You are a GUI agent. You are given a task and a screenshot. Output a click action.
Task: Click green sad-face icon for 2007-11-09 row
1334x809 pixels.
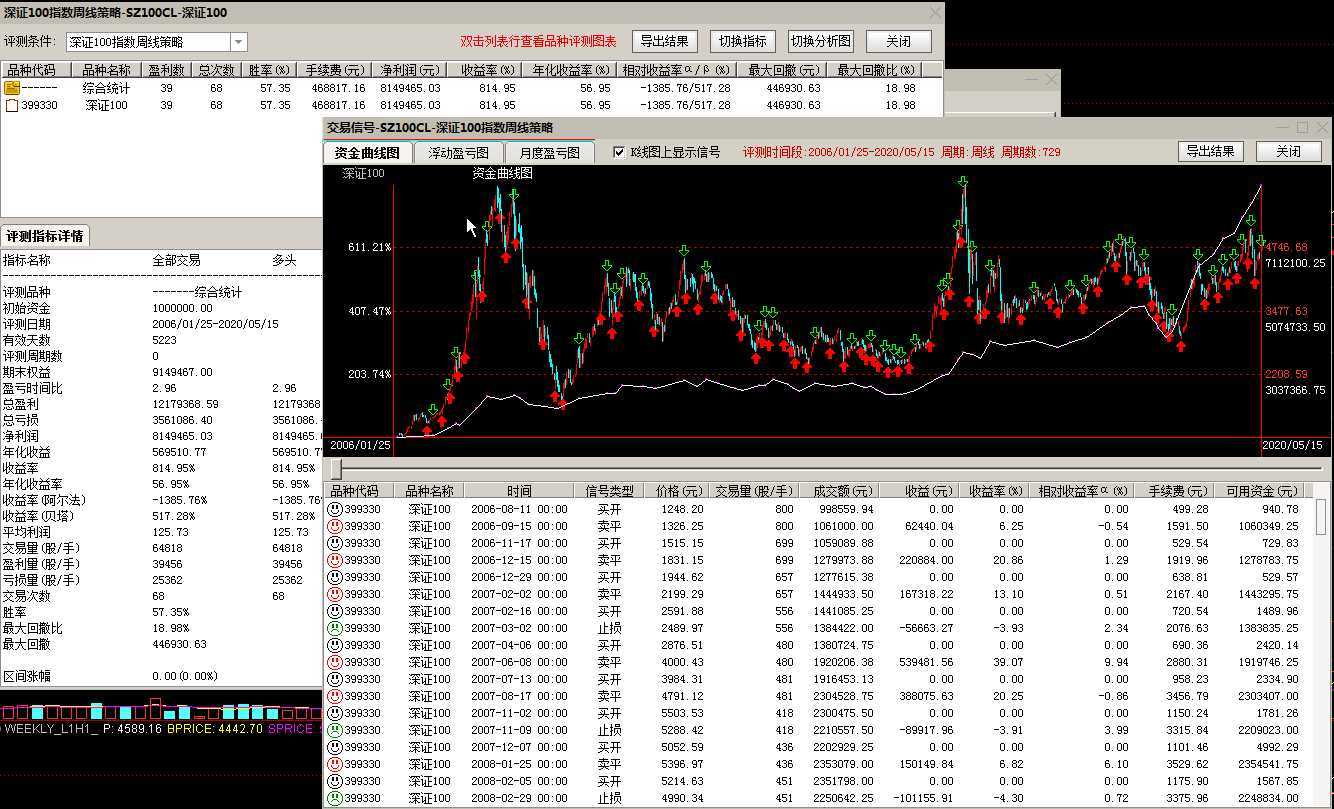pos(335,730)
